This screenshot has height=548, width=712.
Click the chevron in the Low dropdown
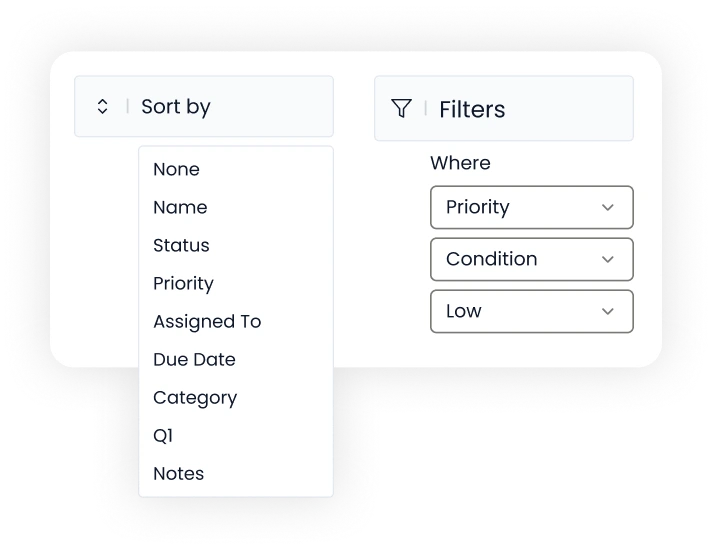tap(608, 311)
